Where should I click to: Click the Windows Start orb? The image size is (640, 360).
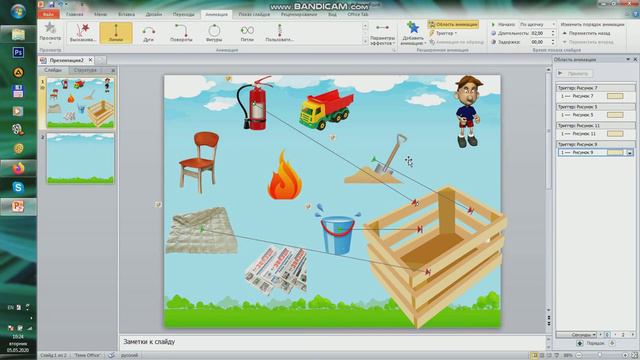point(18,11)
